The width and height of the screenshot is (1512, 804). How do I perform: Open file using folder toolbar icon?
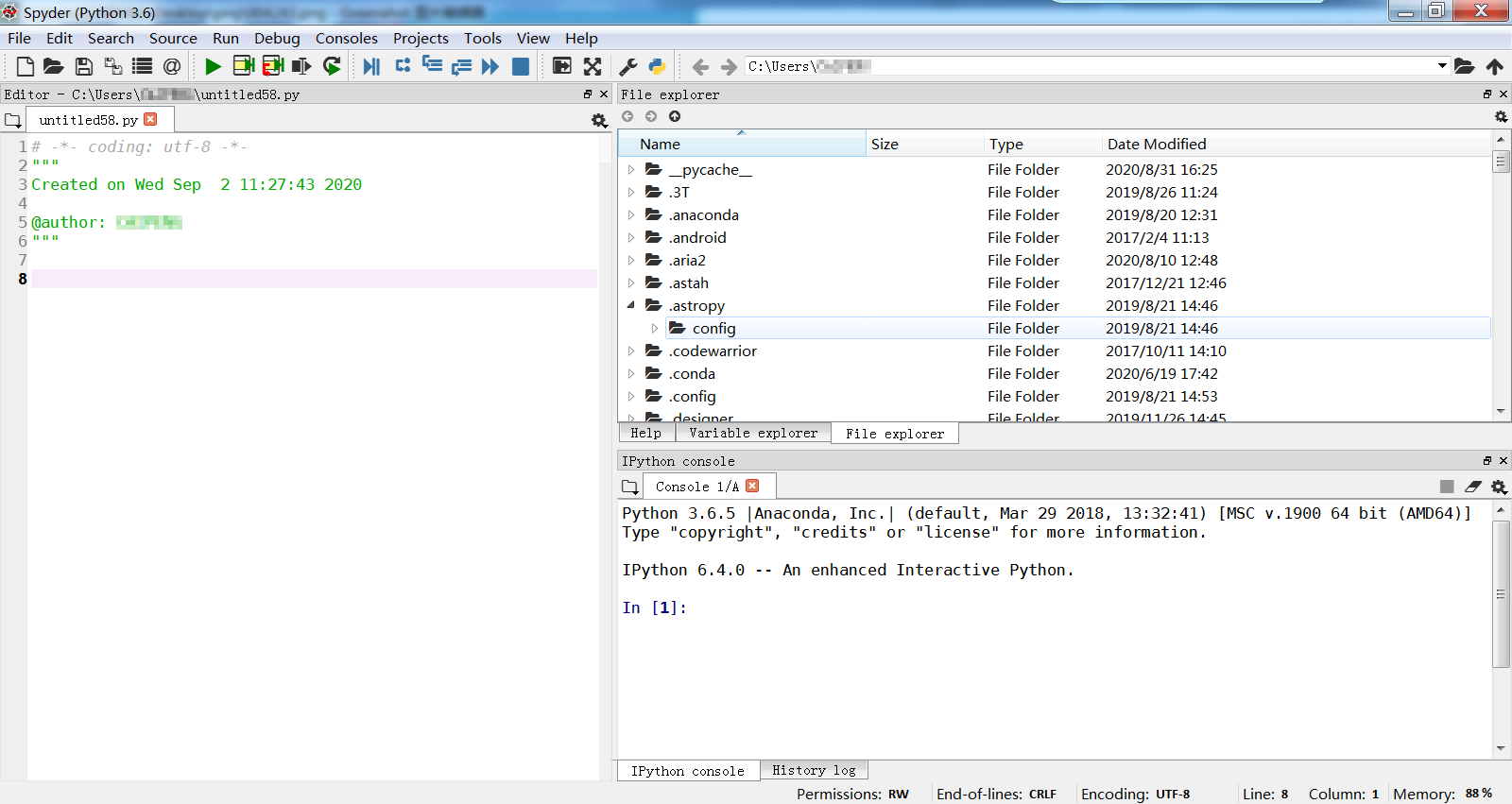point(54,66)
